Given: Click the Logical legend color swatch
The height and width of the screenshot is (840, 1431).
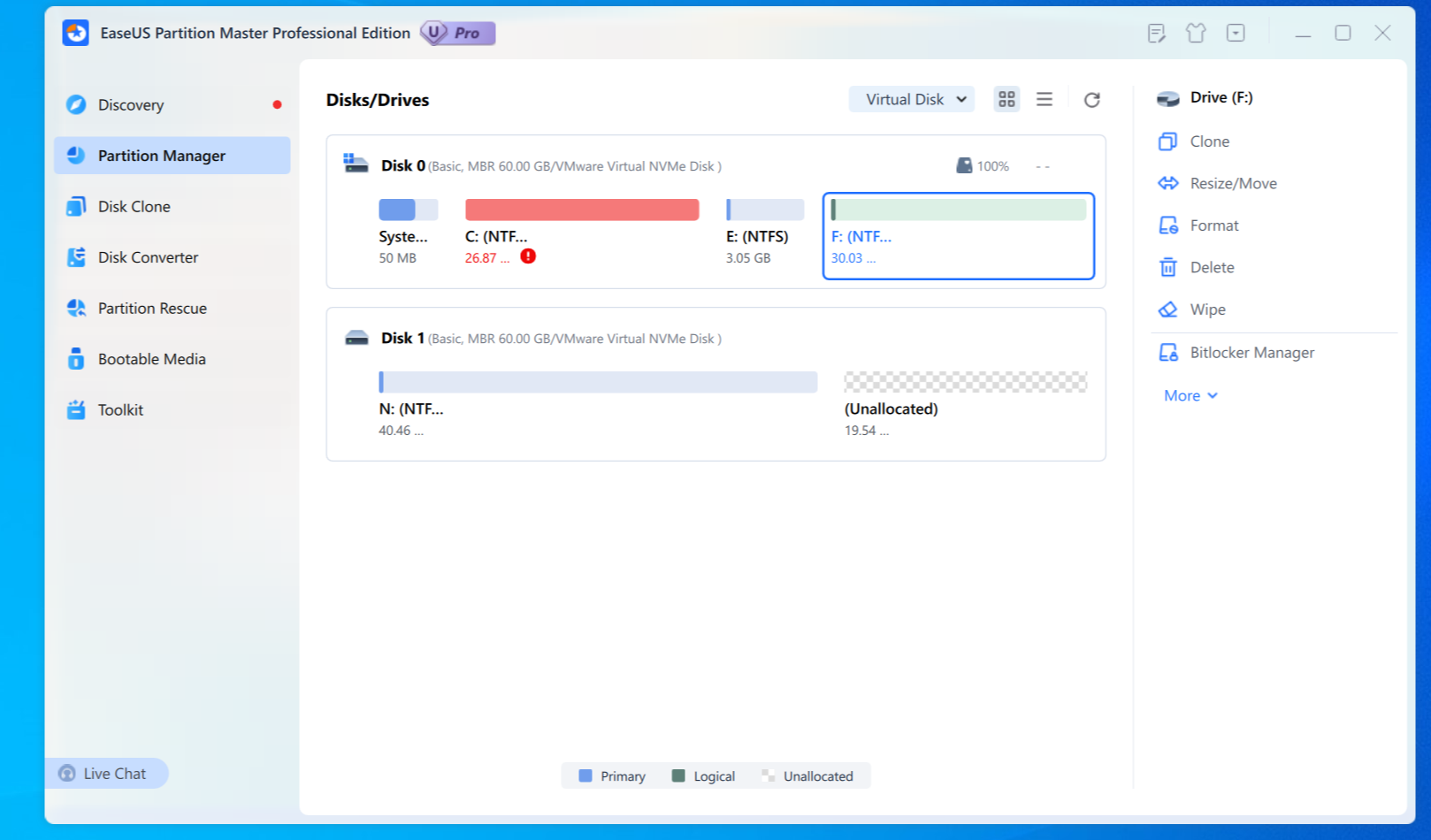Looking at the screenshot, I should (678, 775).
